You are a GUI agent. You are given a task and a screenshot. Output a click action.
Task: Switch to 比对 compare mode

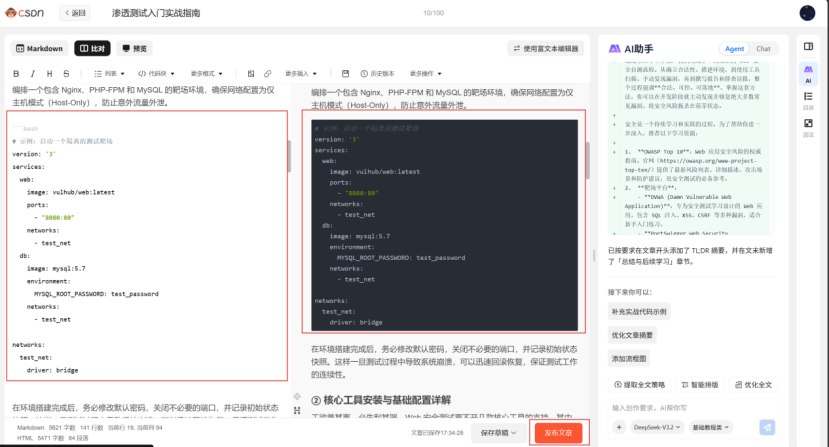click(x=92, y=48)
